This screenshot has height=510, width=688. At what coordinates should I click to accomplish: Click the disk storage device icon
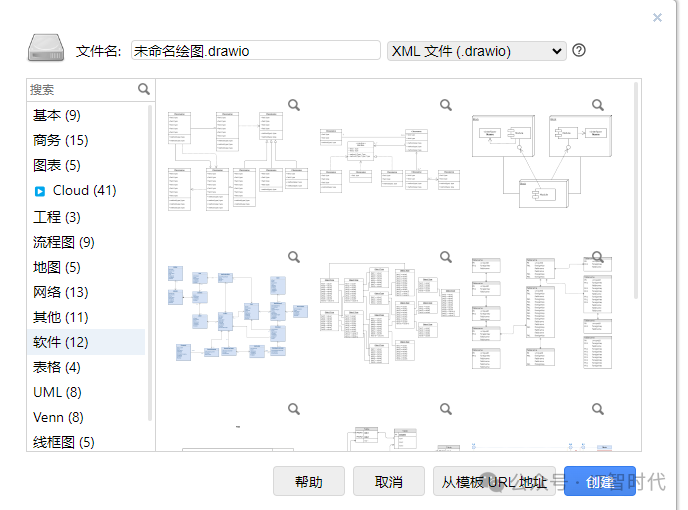click(x=46, y=48)
